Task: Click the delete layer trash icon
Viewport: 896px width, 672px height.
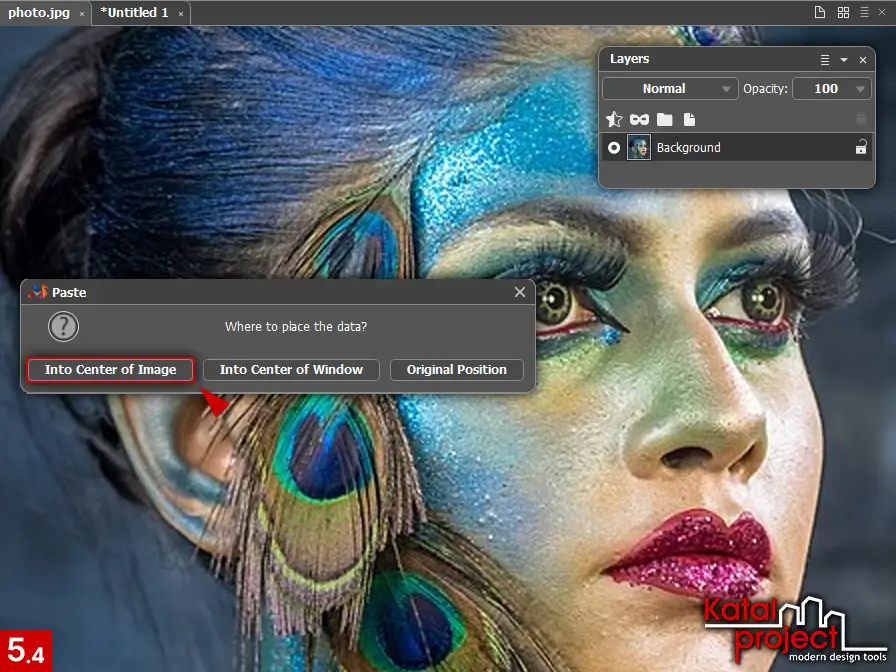Action: pyautogui.click(x=861, y=119)
